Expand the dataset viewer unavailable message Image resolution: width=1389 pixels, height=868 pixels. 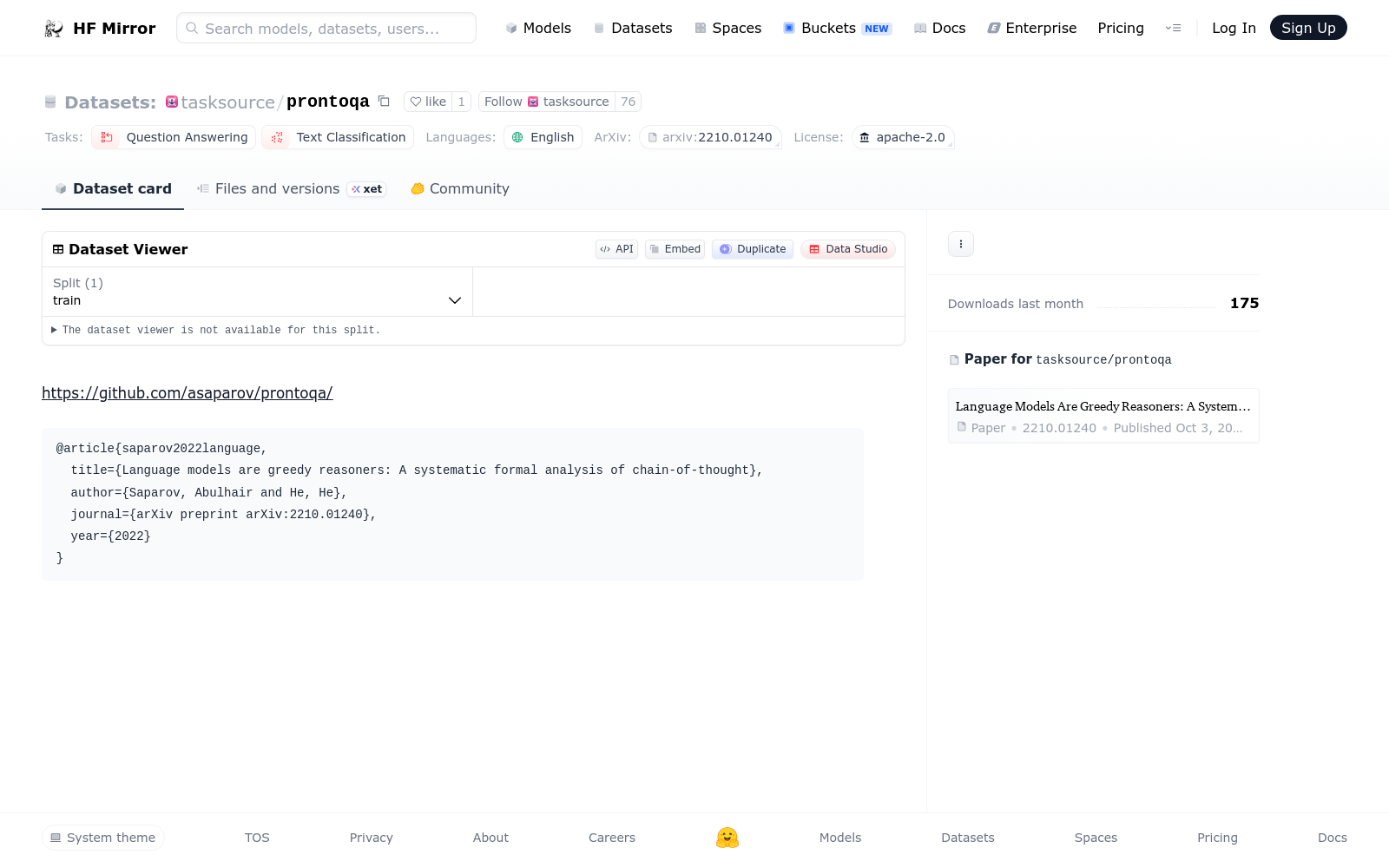(216, 331)
